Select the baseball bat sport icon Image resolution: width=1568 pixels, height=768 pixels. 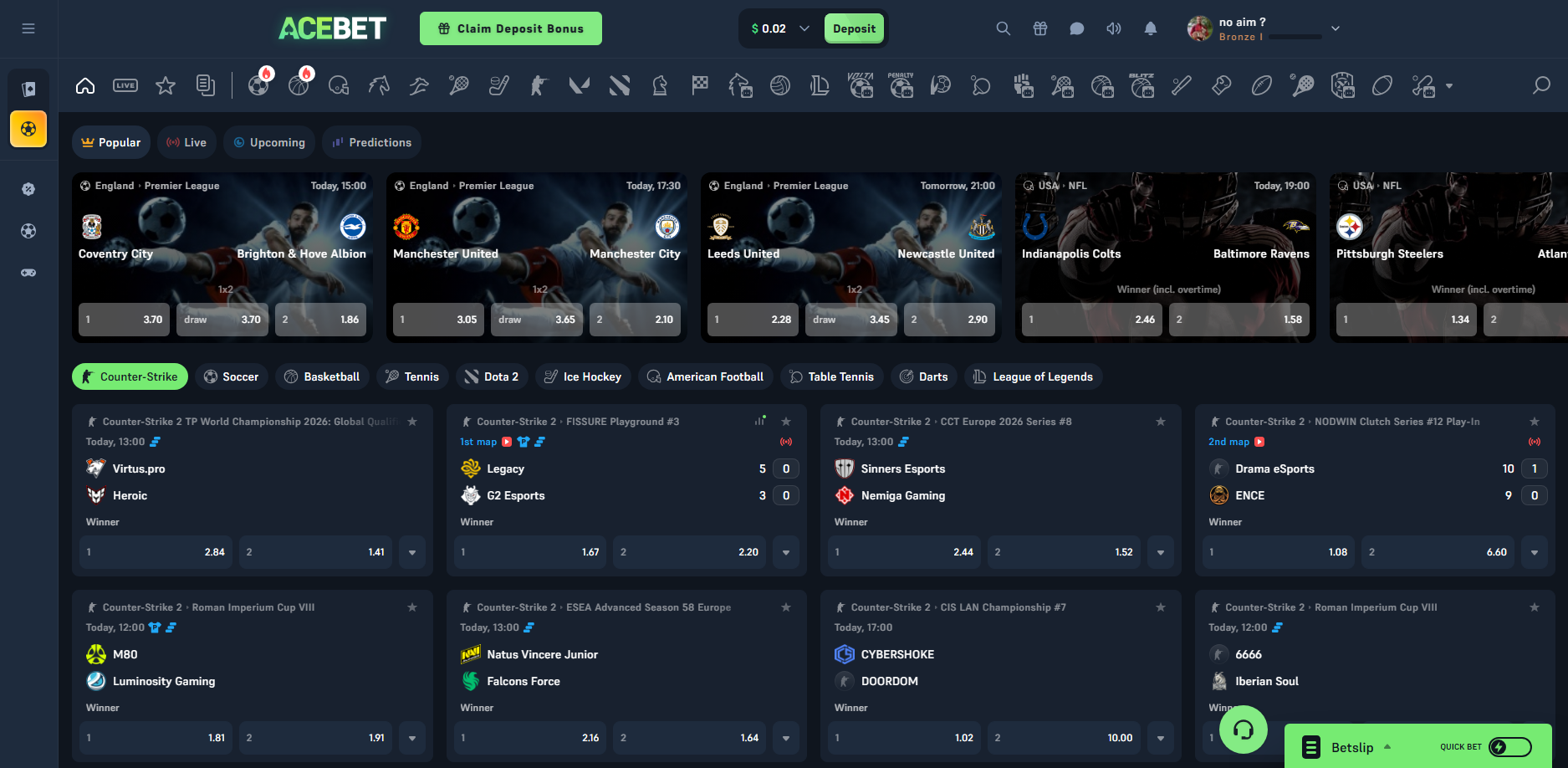pos(1182,85)
